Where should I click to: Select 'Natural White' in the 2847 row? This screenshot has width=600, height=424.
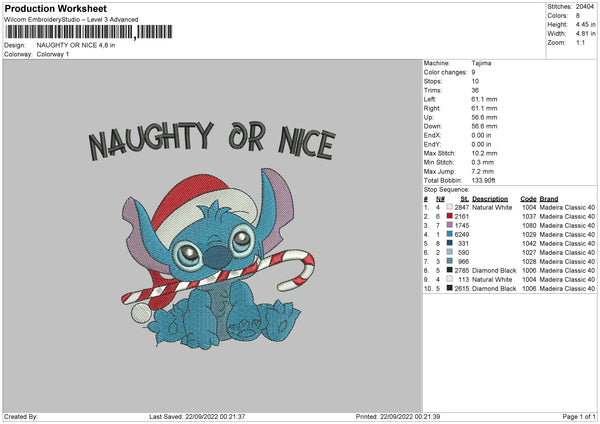pyautogui.click(x=492, y=207)
